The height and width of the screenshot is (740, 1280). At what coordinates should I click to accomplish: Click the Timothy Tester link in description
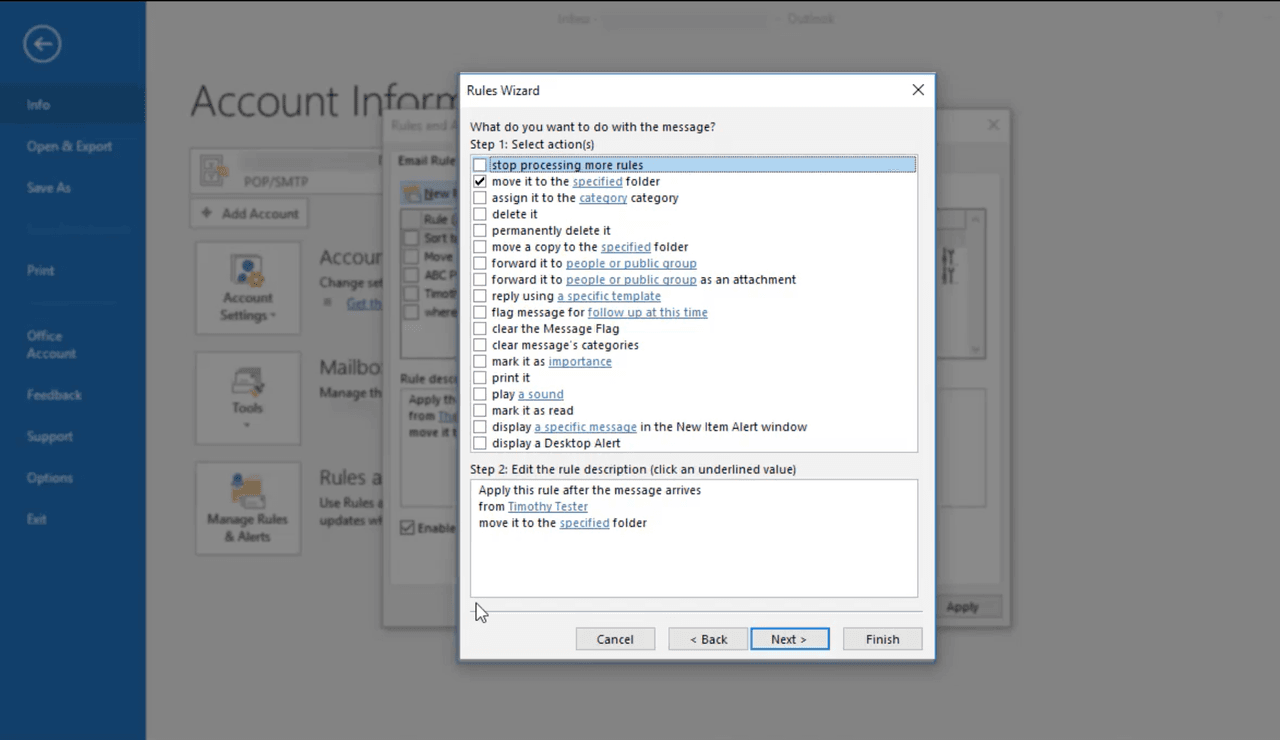(x=547, y=507)
